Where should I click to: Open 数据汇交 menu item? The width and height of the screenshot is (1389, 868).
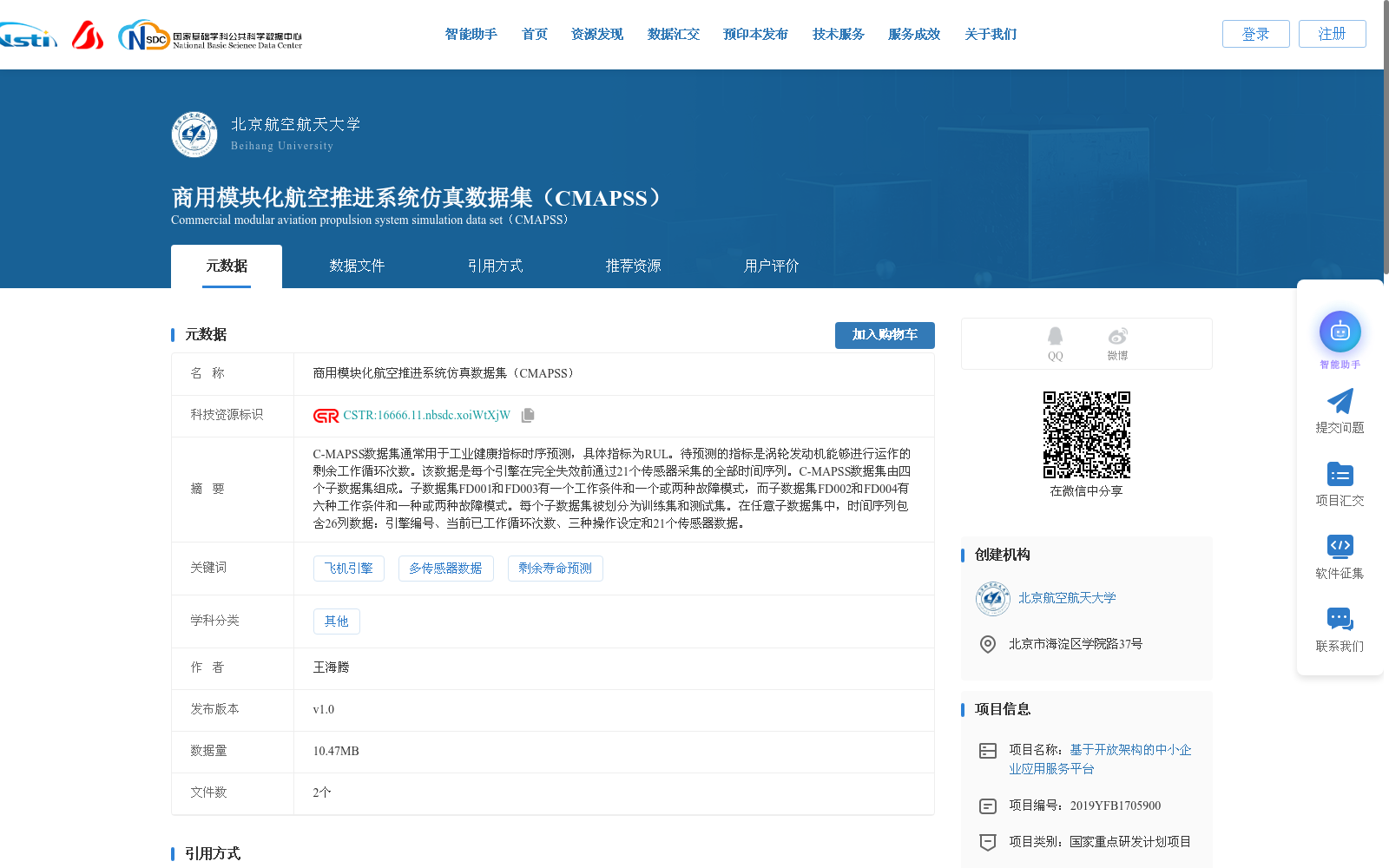pos(674,35)
